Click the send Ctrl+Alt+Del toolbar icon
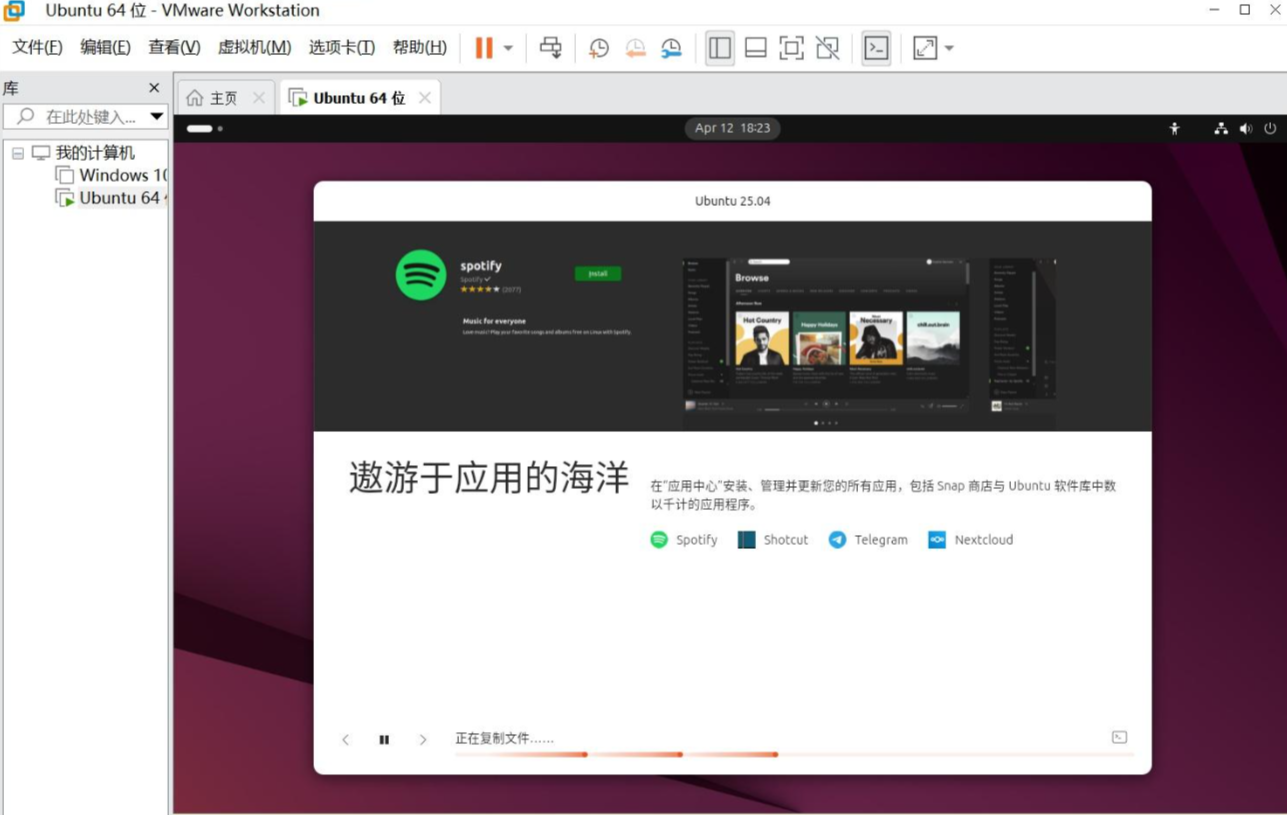 coord(550,48)
